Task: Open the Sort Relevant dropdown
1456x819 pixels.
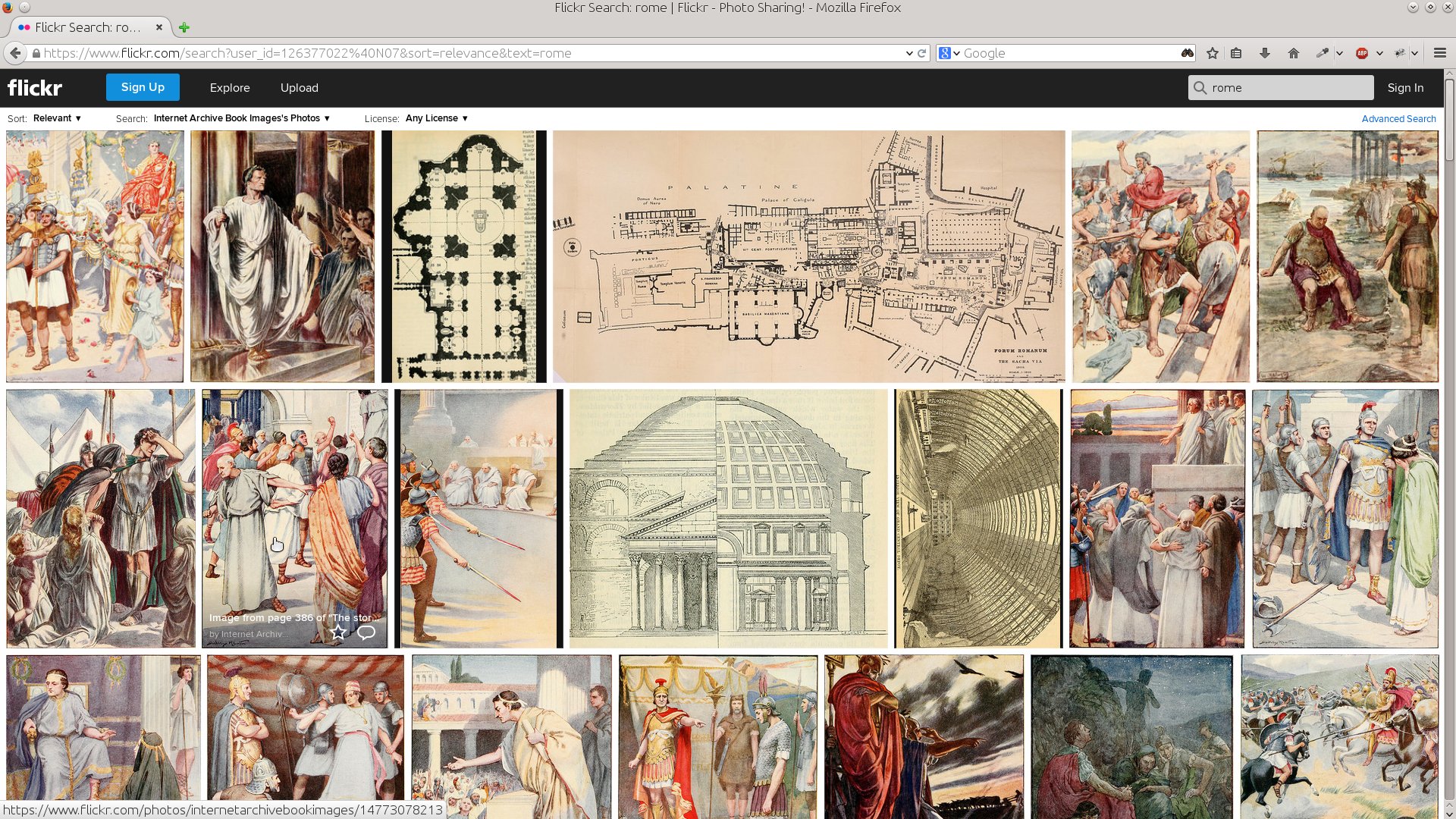Action: click(57, 118)
